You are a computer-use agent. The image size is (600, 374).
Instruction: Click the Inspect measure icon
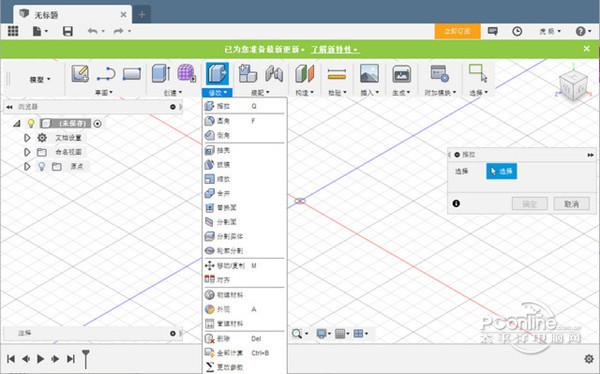337,74
